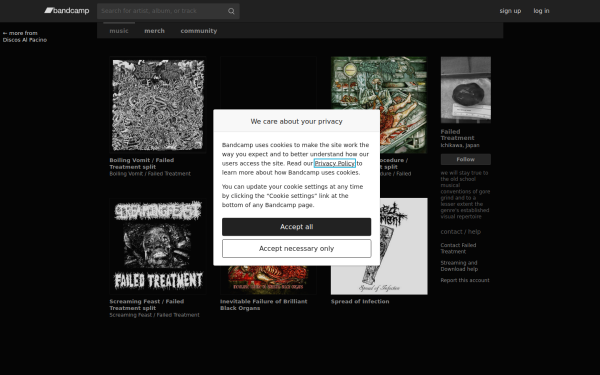The image size is (600, 375).
Task: Open Boiling Vomit / Failed Treatment split title
Action: (x=142, y=163)
